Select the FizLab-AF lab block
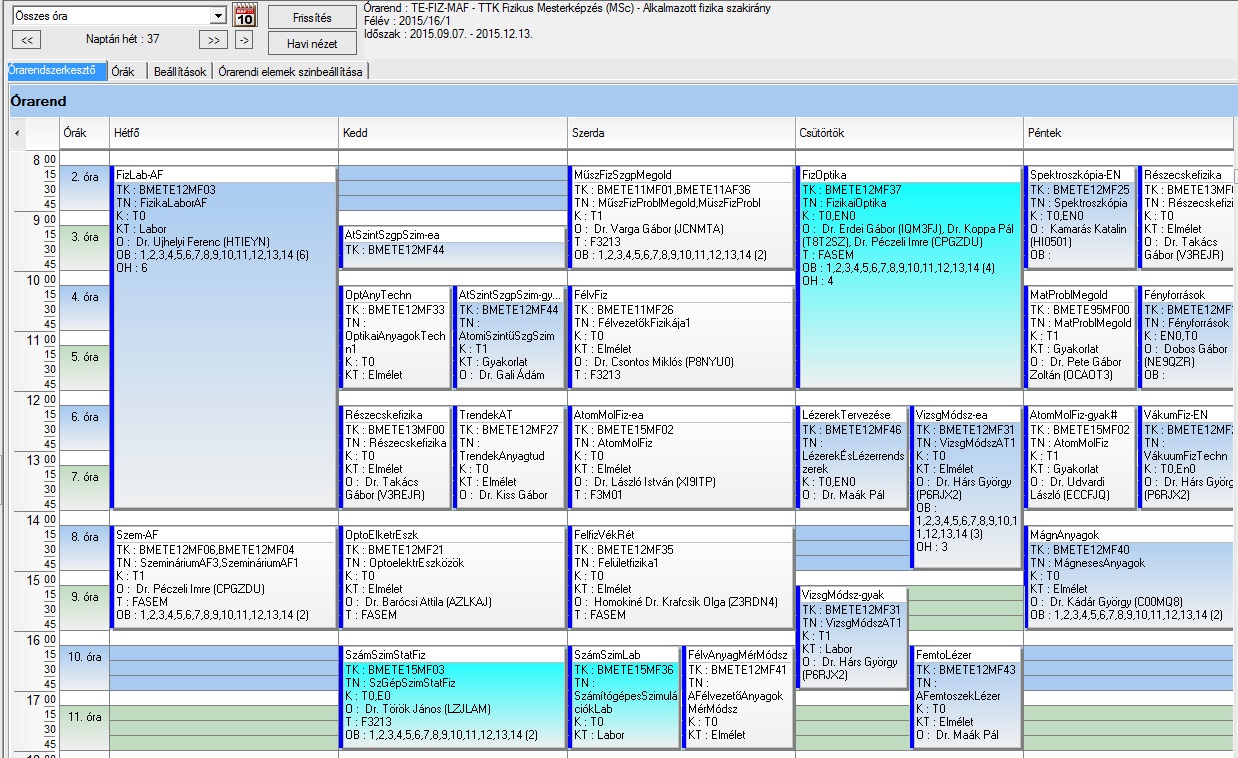 tap(223, 338)
